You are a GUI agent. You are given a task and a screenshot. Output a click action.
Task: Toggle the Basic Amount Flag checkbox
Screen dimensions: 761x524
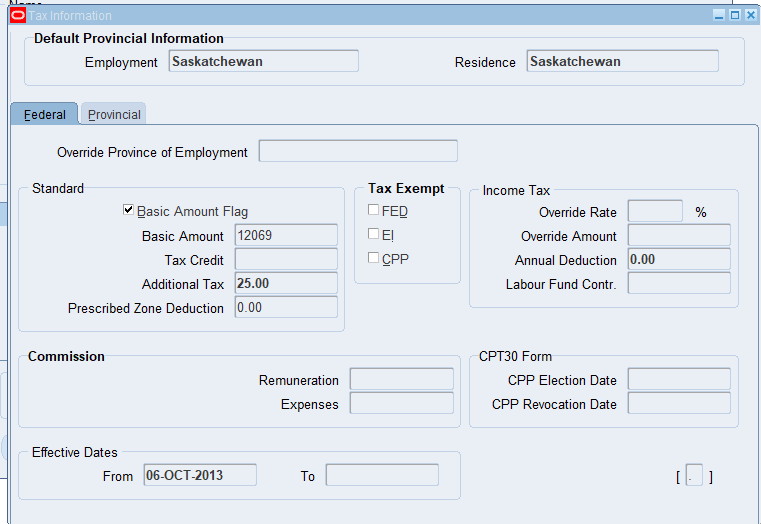[x=128, y=210]
